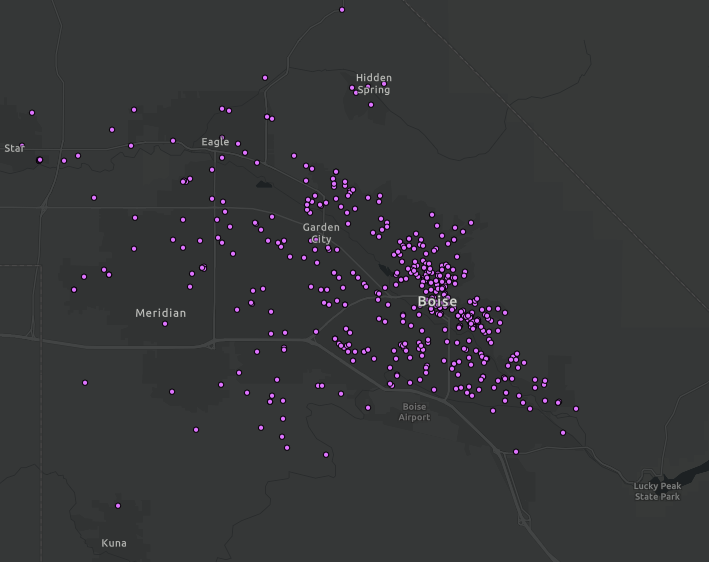709x562 pixels.
Task: Select the Meridian city label
Action: pos(161,313)
